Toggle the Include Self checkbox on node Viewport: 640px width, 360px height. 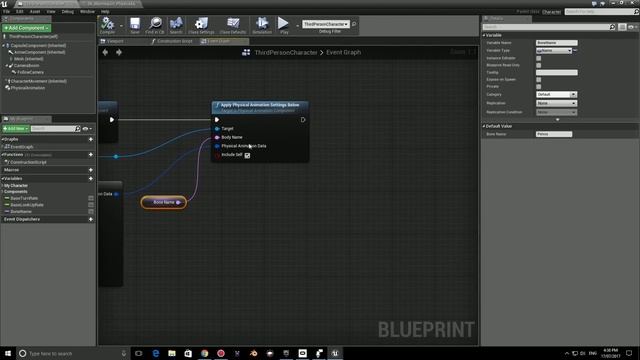coord(247,155)
